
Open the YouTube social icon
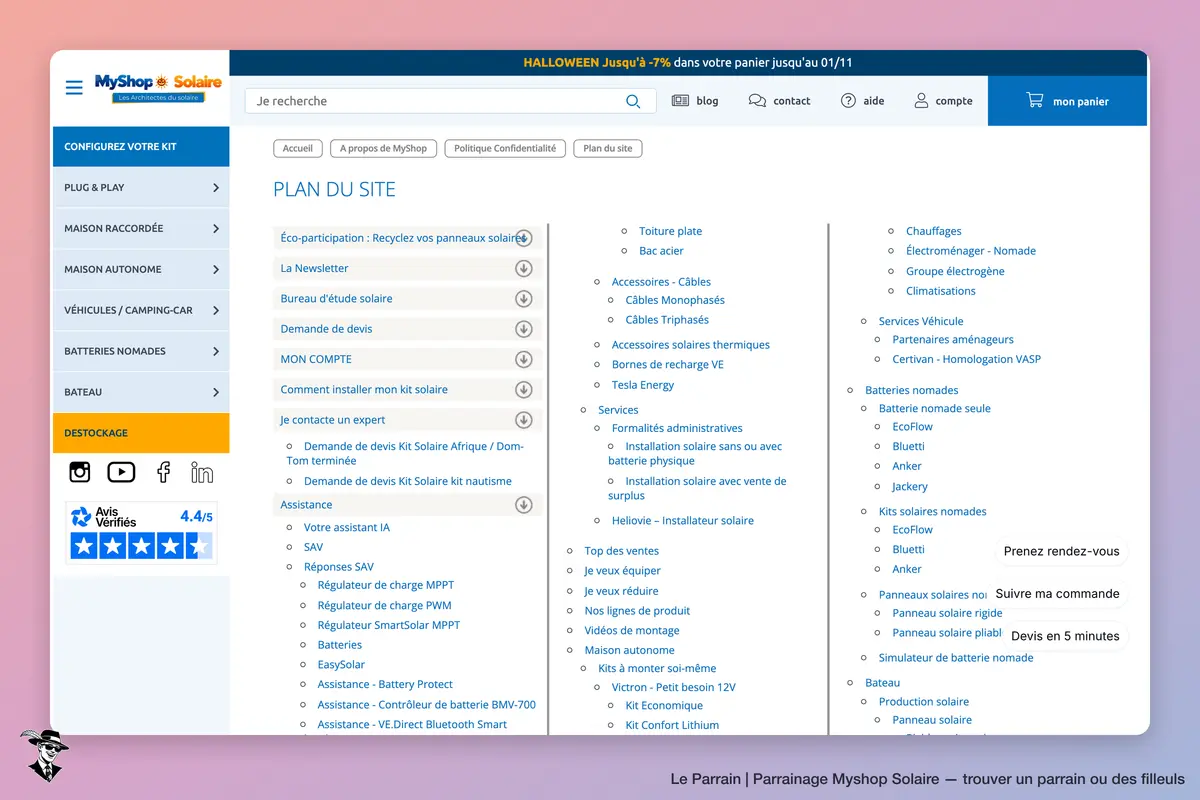[x=121, y=472]
